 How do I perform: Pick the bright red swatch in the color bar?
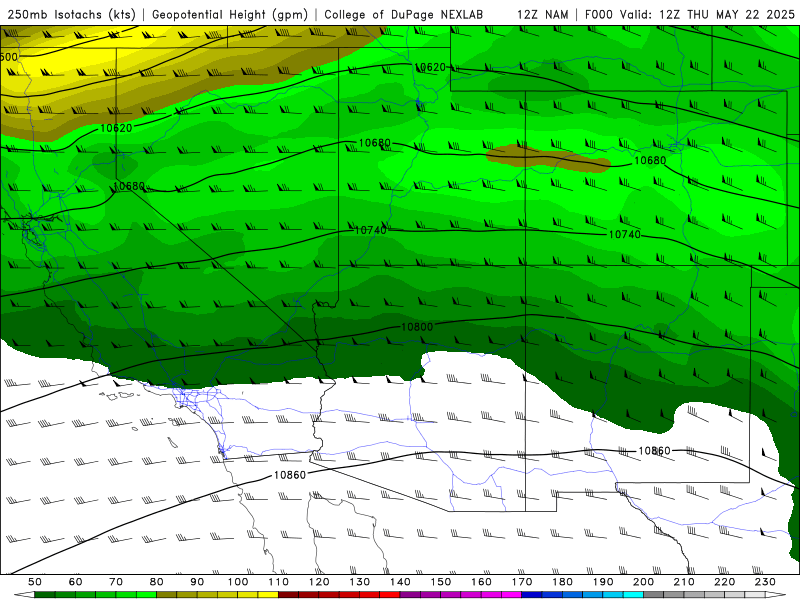pyautogui.click(x=390, y=595)
